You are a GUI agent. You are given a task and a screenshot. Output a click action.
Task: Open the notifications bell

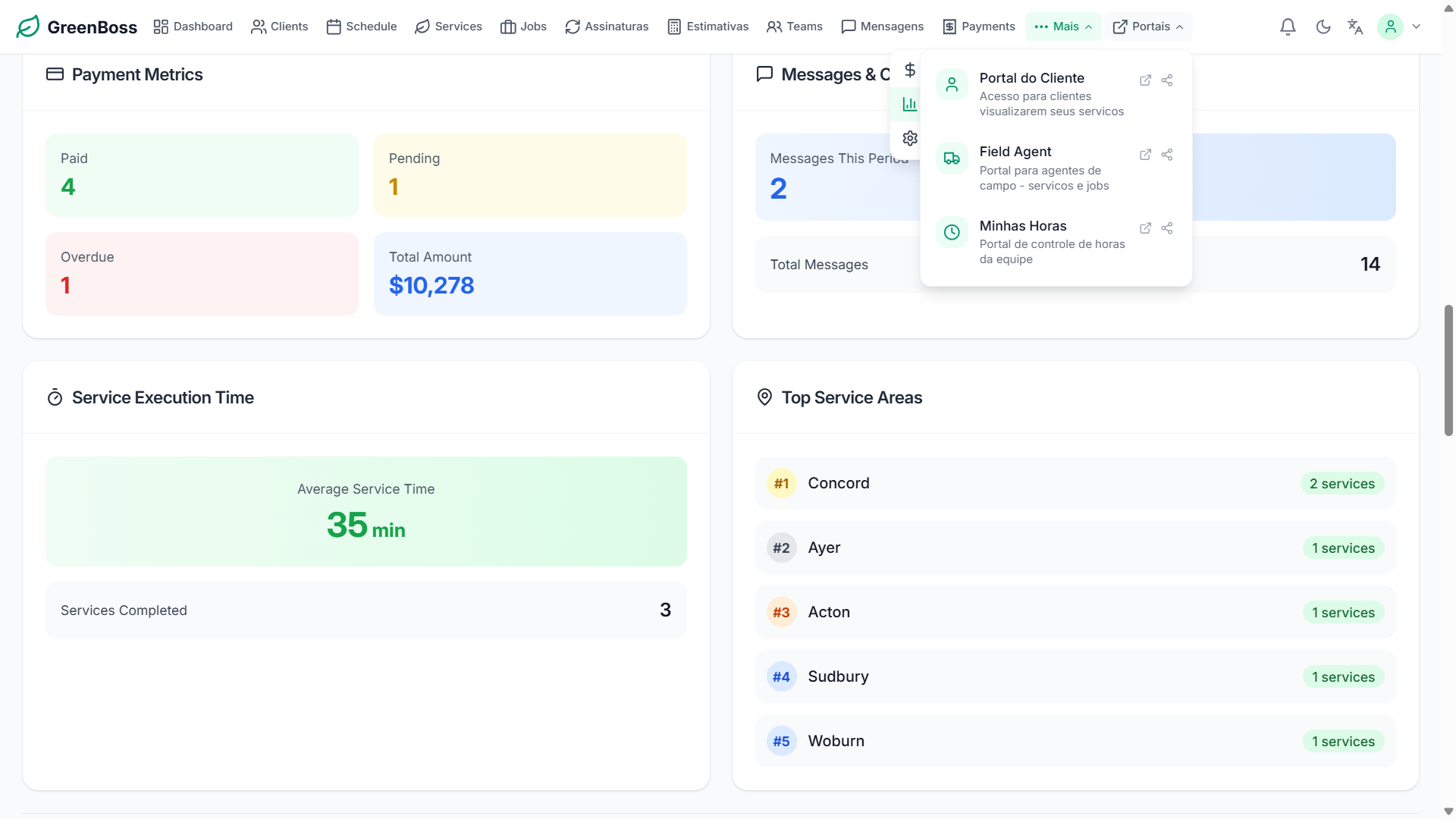pyautogui.click(x=1287, y=27)
